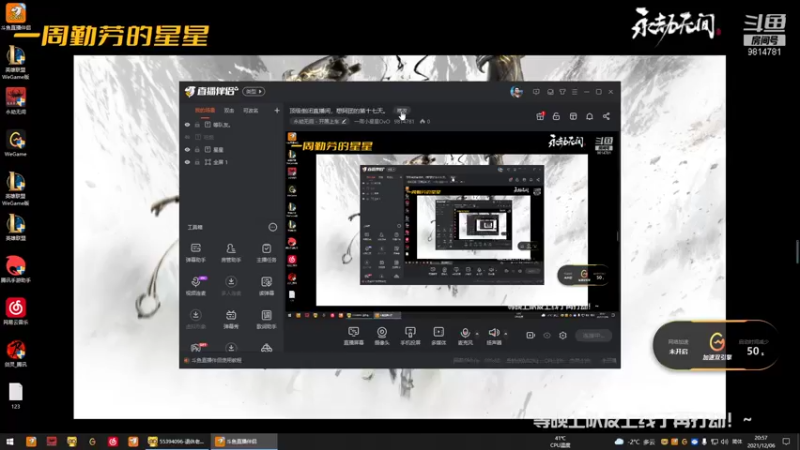Open the Windows Start menu
800x450 pixels.
click(x=10, y=441)
